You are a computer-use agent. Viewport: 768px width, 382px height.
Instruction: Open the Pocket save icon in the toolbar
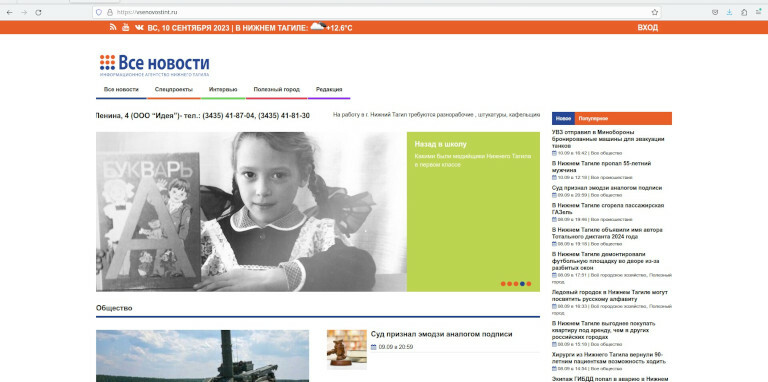[715, 12]
